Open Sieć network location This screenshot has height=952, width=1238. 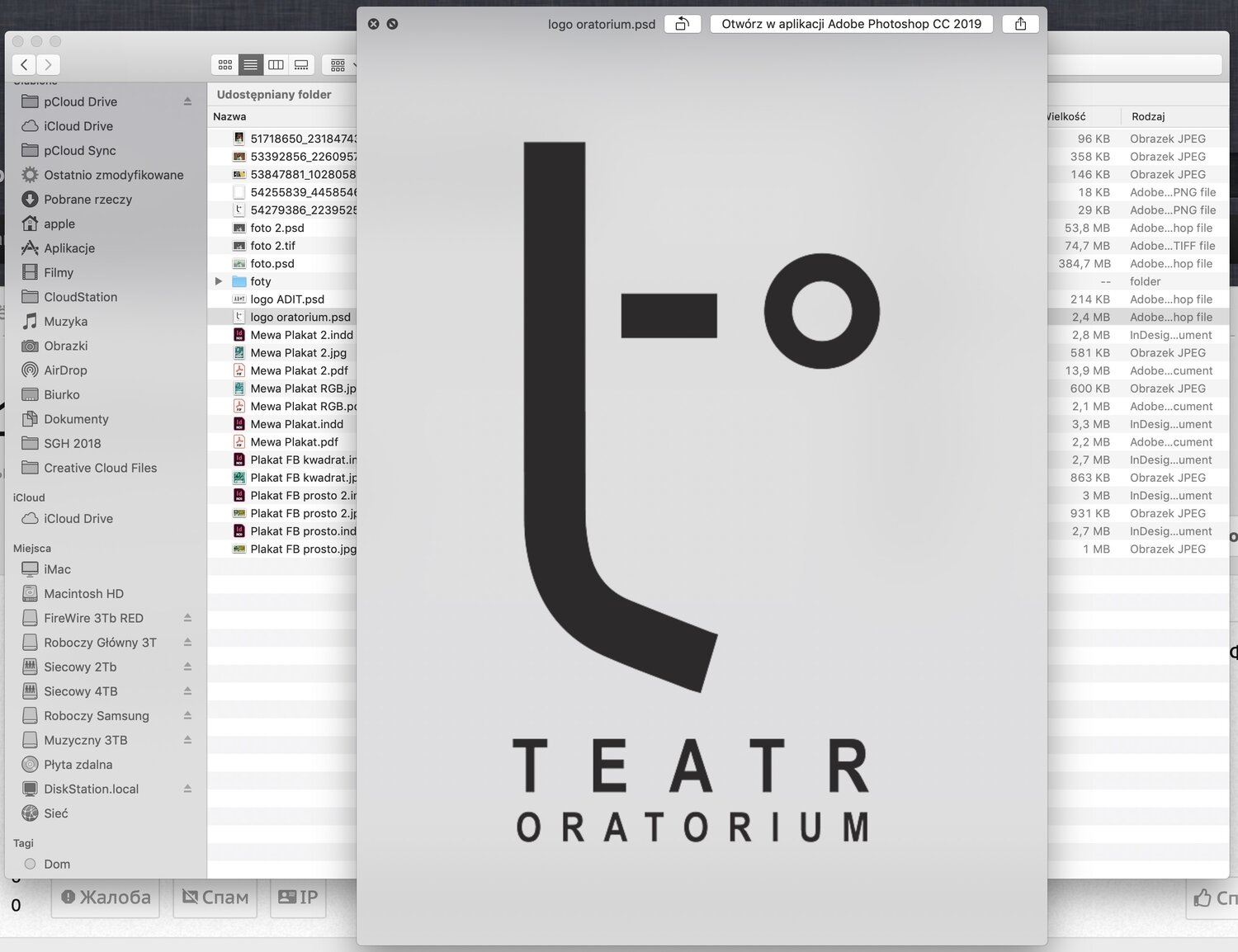55,813
